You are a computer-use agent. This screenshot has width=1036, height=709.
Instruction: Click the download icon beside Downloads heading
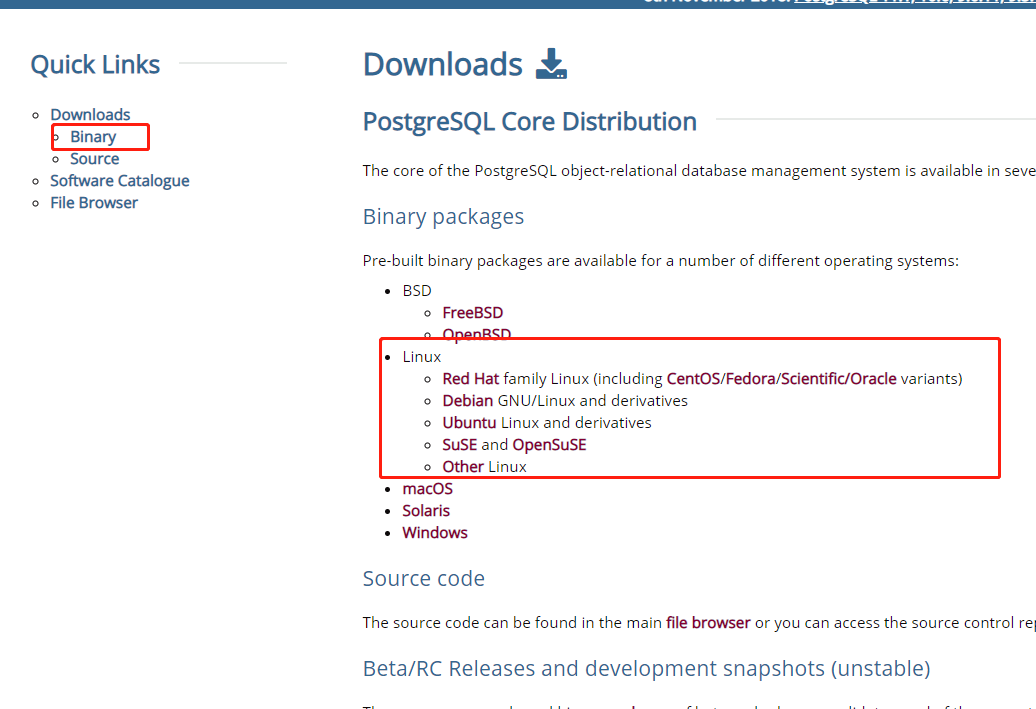click(551, 64)
